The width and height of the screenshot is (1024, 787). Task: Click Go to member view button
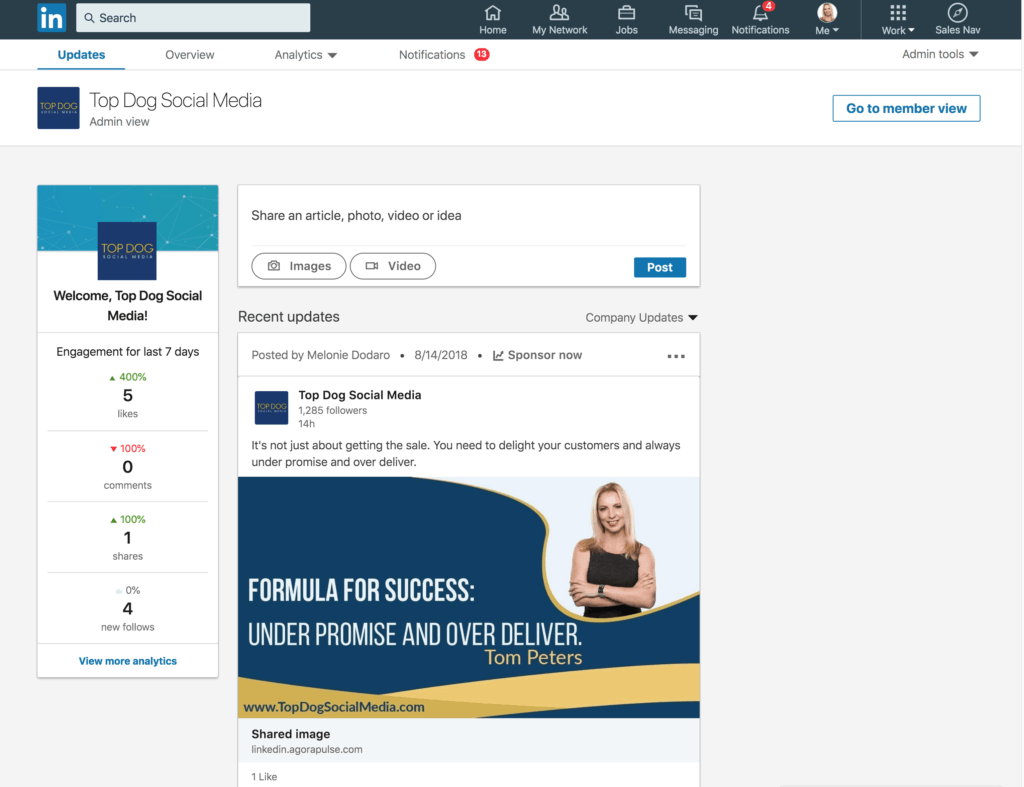(x=906, y=108)
